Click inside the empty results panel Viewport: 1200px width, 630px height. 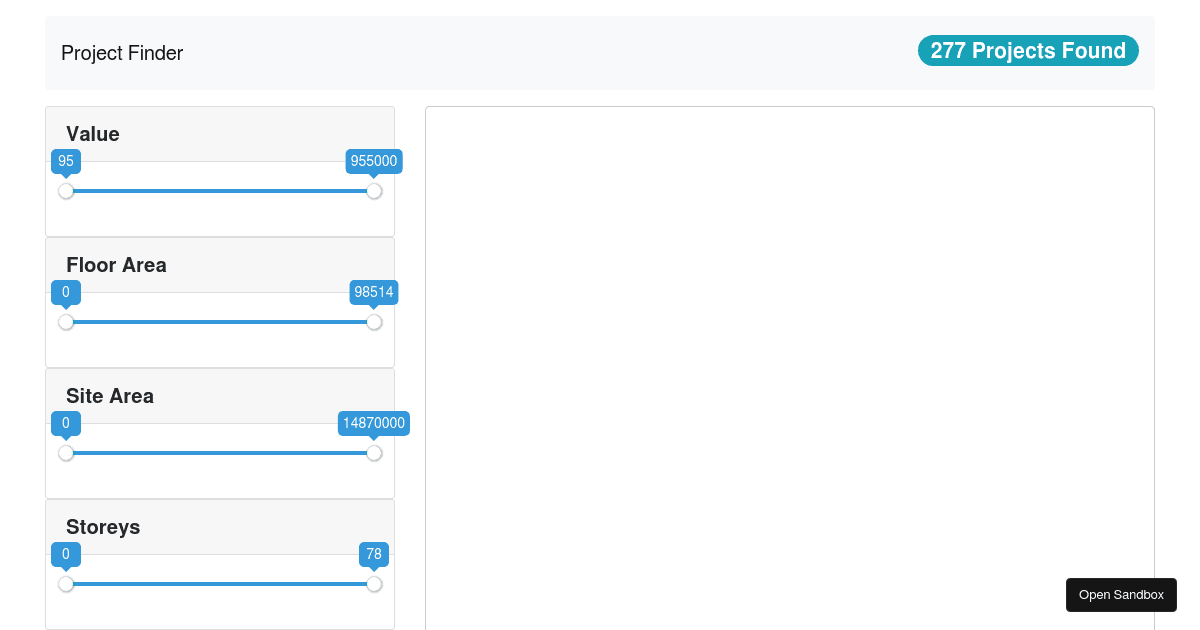(790, 368)
